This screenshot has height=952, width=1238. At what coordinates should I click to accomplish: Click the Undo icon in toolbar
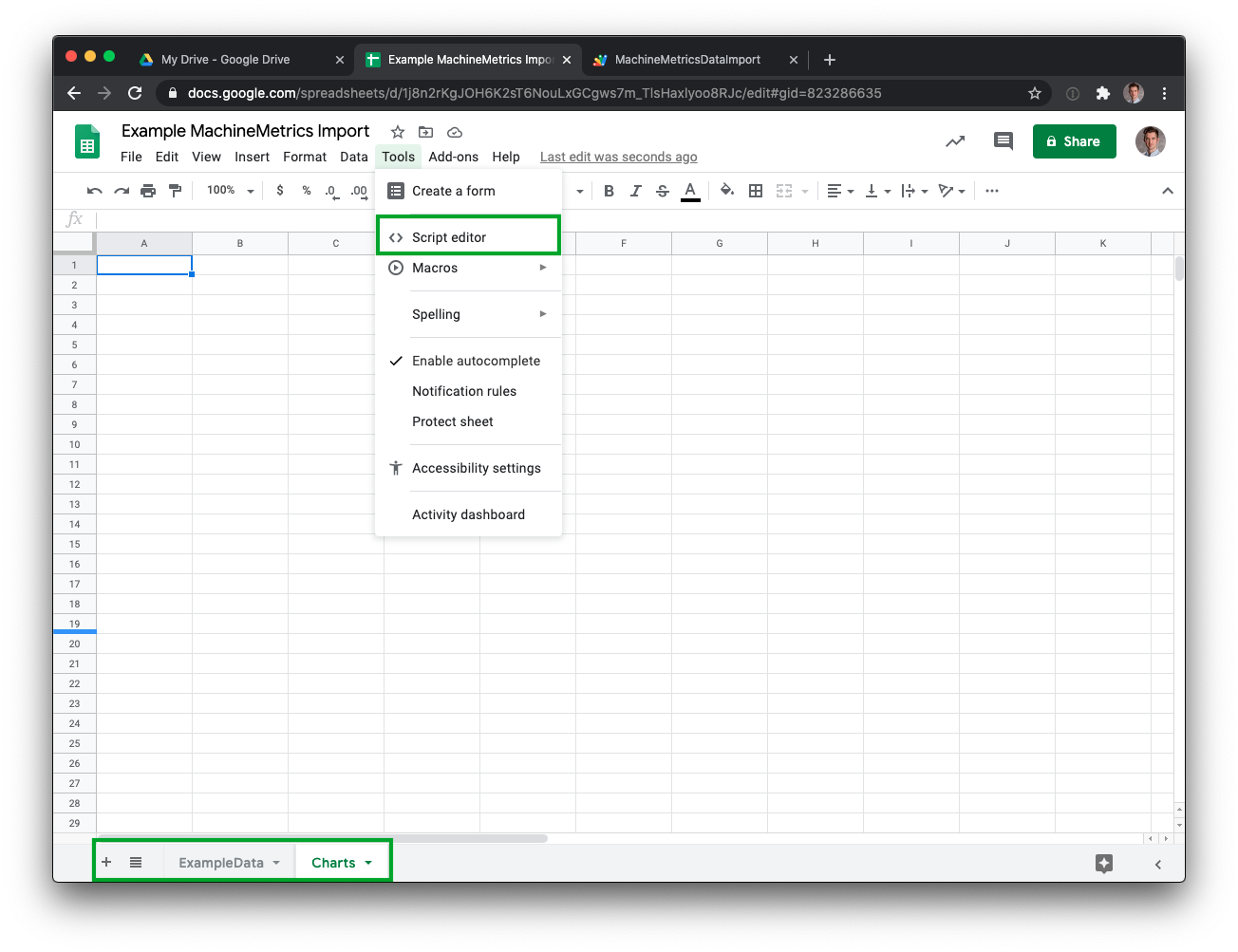[x=94, y=191]
